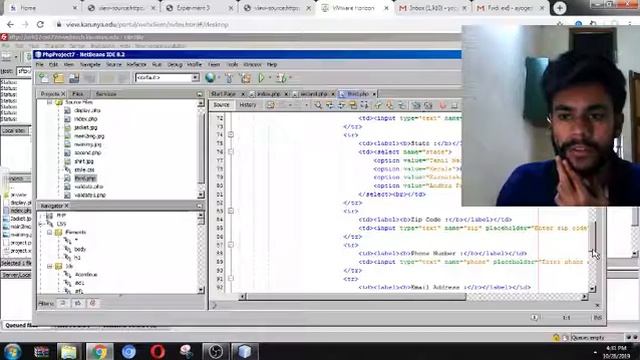Click the New File icon in NetBeans toolbar

[x=43, y=78]
